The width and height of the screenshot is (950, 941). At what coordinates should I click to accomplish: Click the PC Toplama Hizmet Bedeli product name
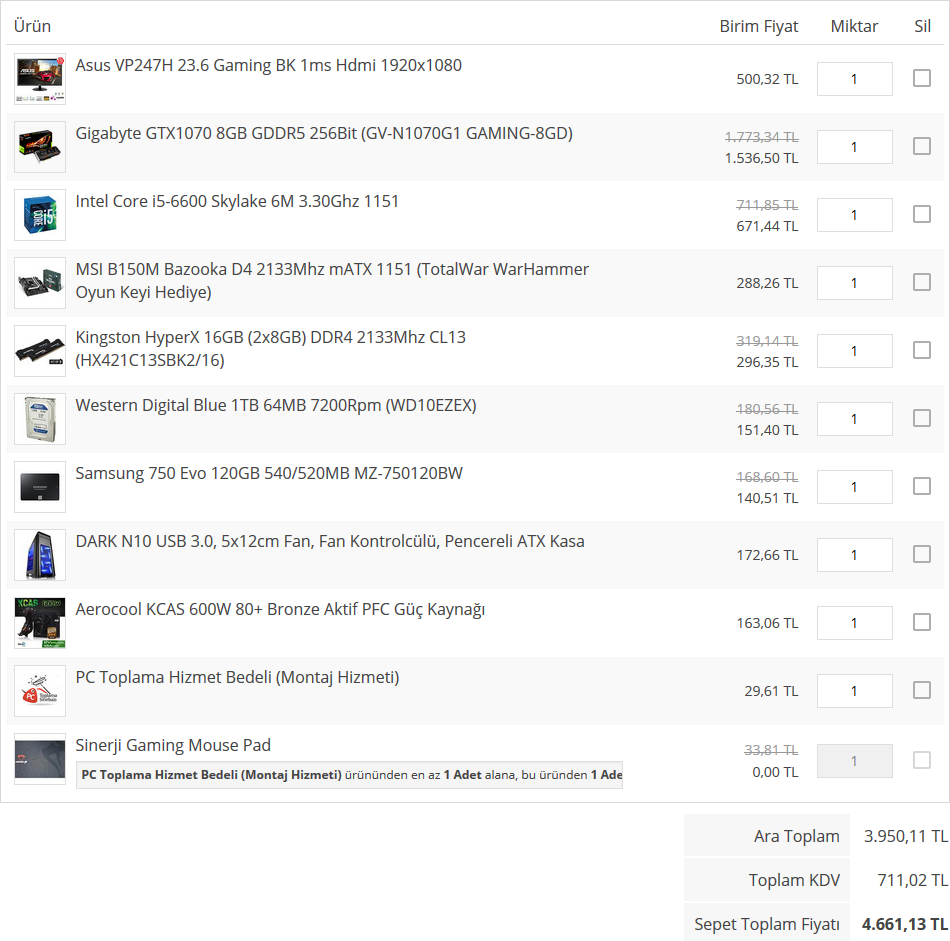click(x=237, y=678)
